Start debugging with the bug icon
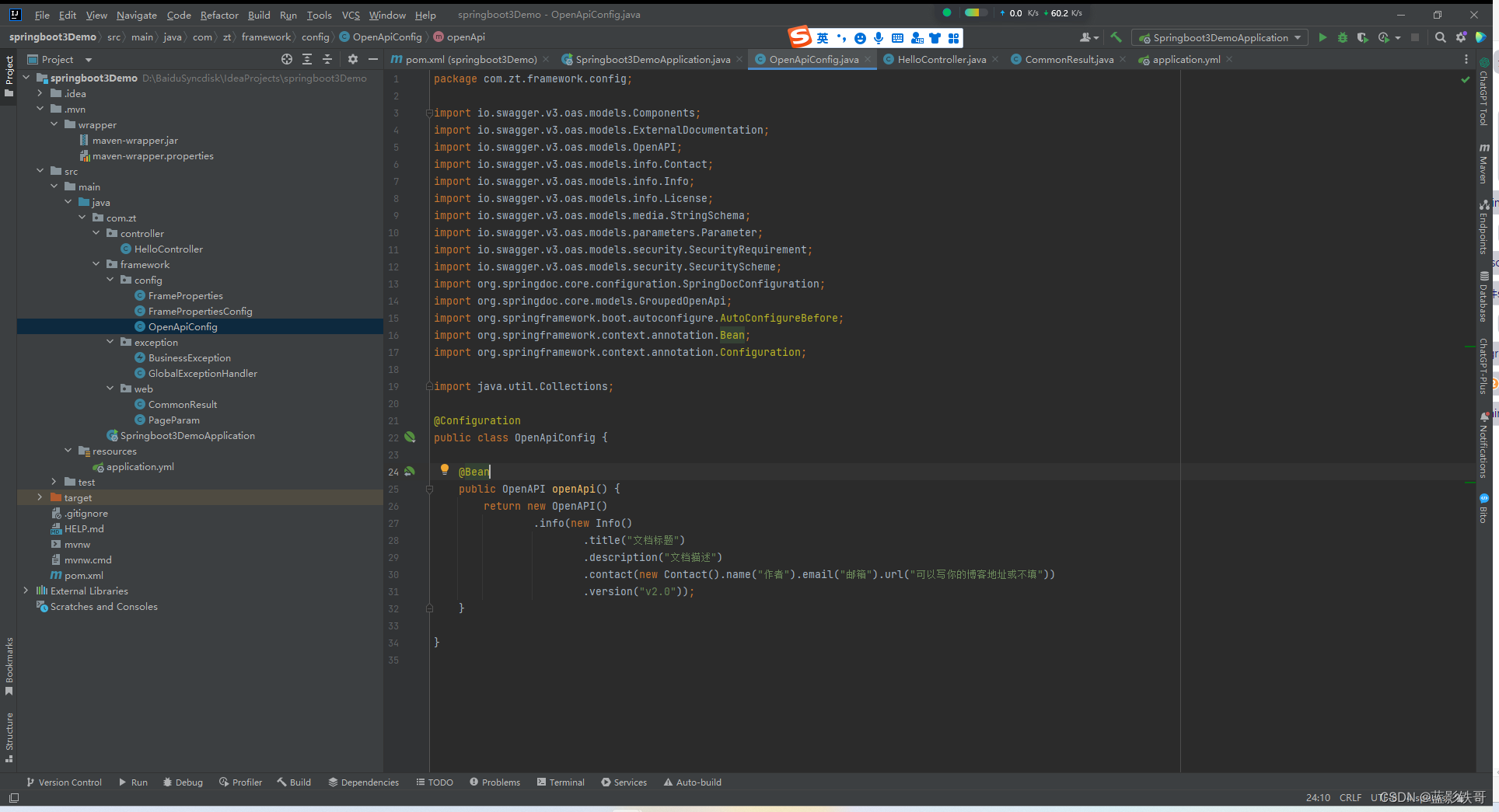Image resolution: width=1499 pixels, height=812 pixels. [1343, 37]
